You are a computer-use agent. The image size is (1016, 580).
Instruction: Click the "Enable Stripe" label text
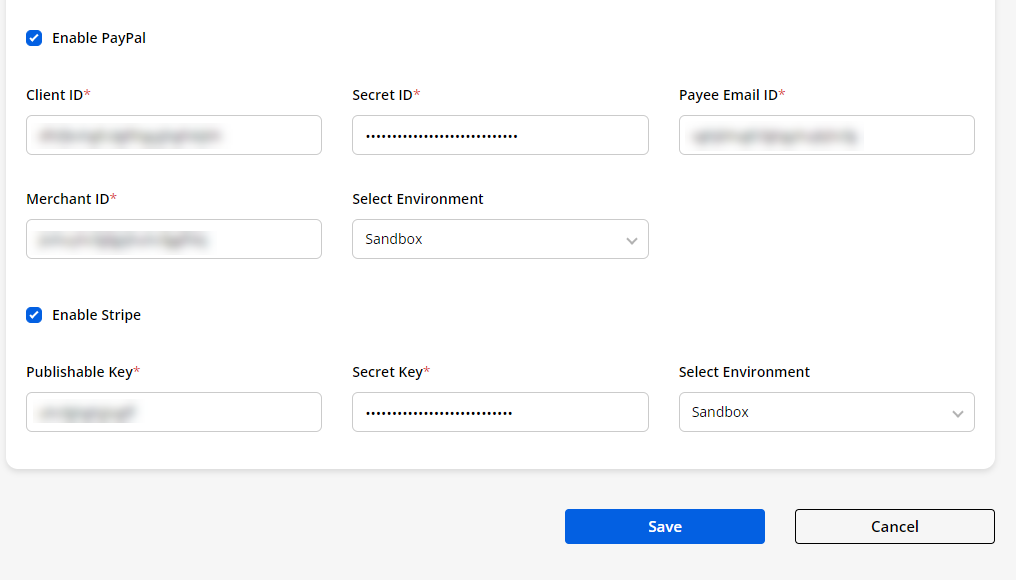[x=96, y=315]
